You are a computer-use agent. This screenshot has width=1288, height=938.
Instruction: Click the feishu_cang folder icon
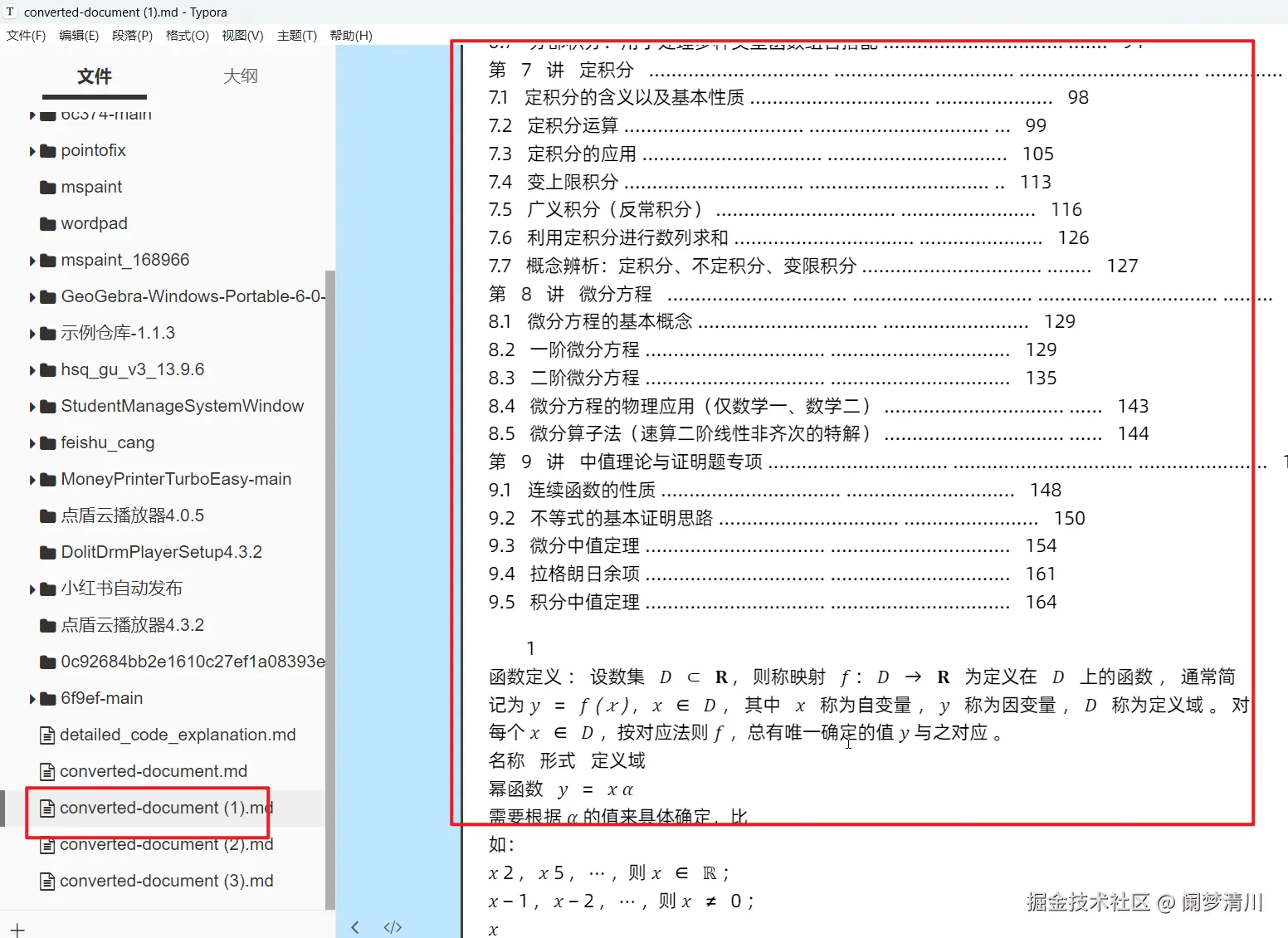[x=48, y=443]
